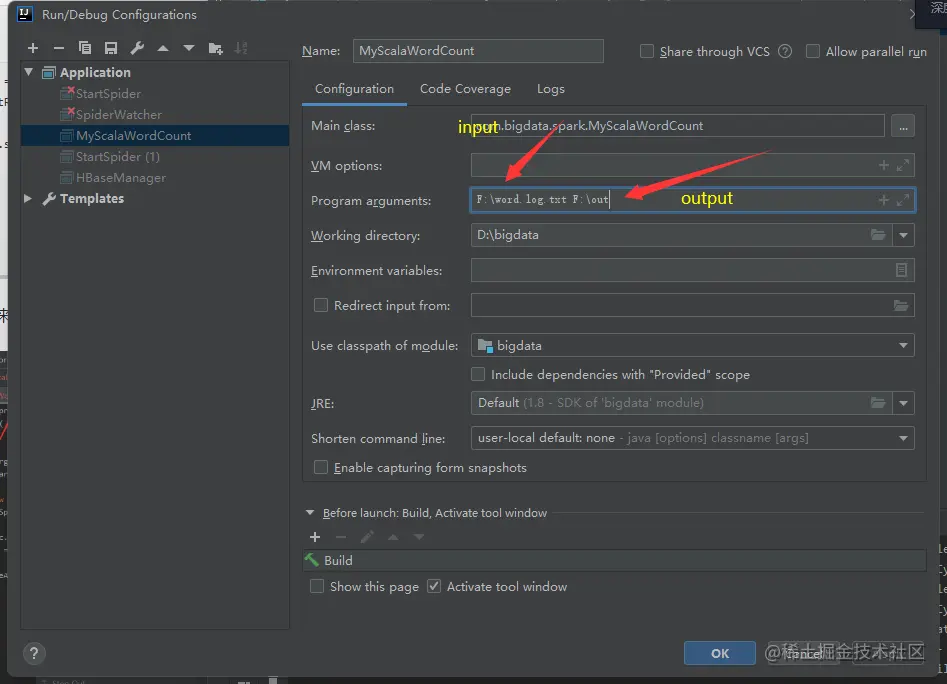Toggle Show this page checkbox

(x=316, y=586)
